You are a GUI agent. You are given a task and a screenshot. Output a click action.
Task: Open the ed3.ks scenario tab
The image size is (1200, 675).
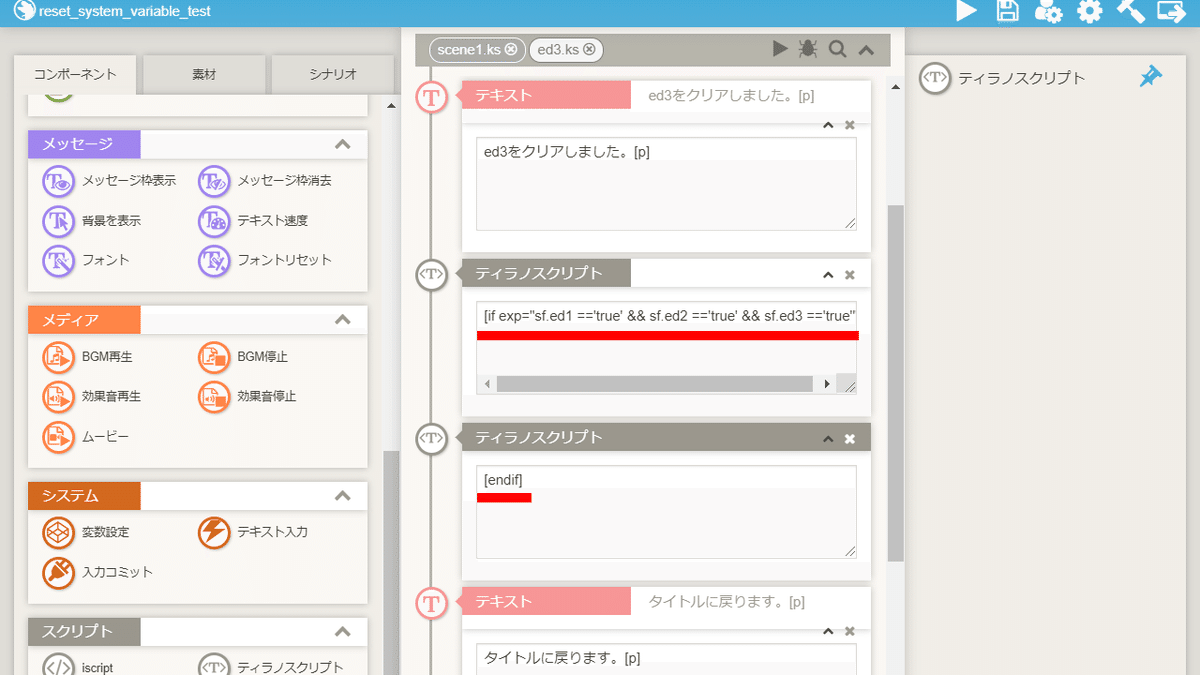(566, 49)
